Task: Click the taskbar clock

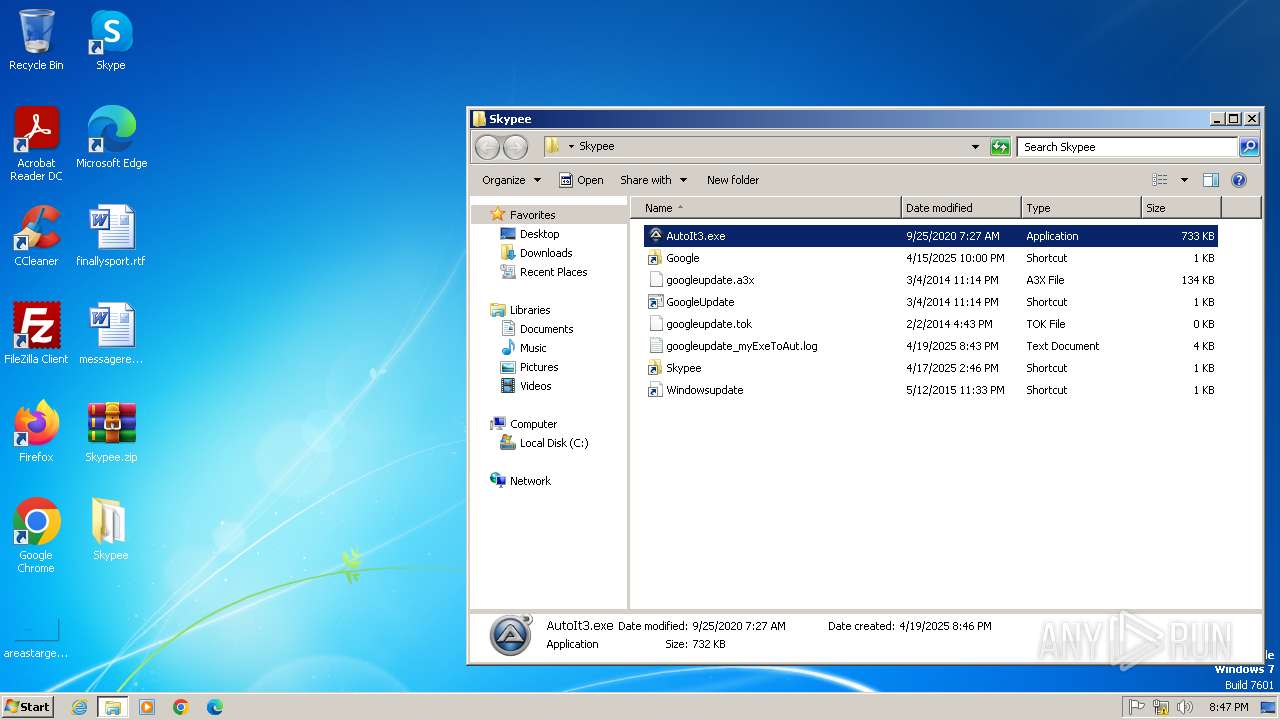Action: pyautogui.click(x=1228, y=707)
